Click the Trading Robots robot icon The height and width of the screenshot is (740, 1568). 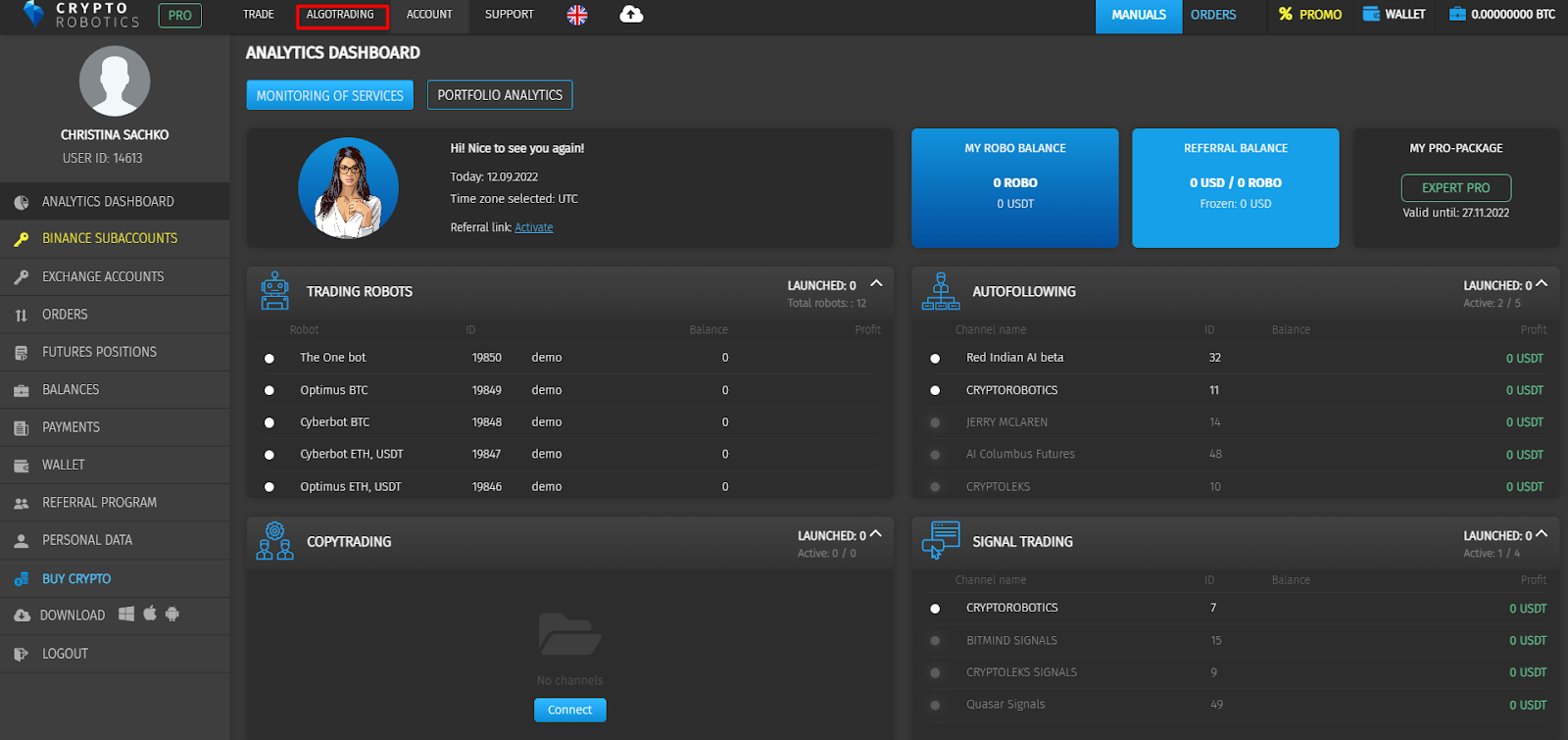[275, 291]
